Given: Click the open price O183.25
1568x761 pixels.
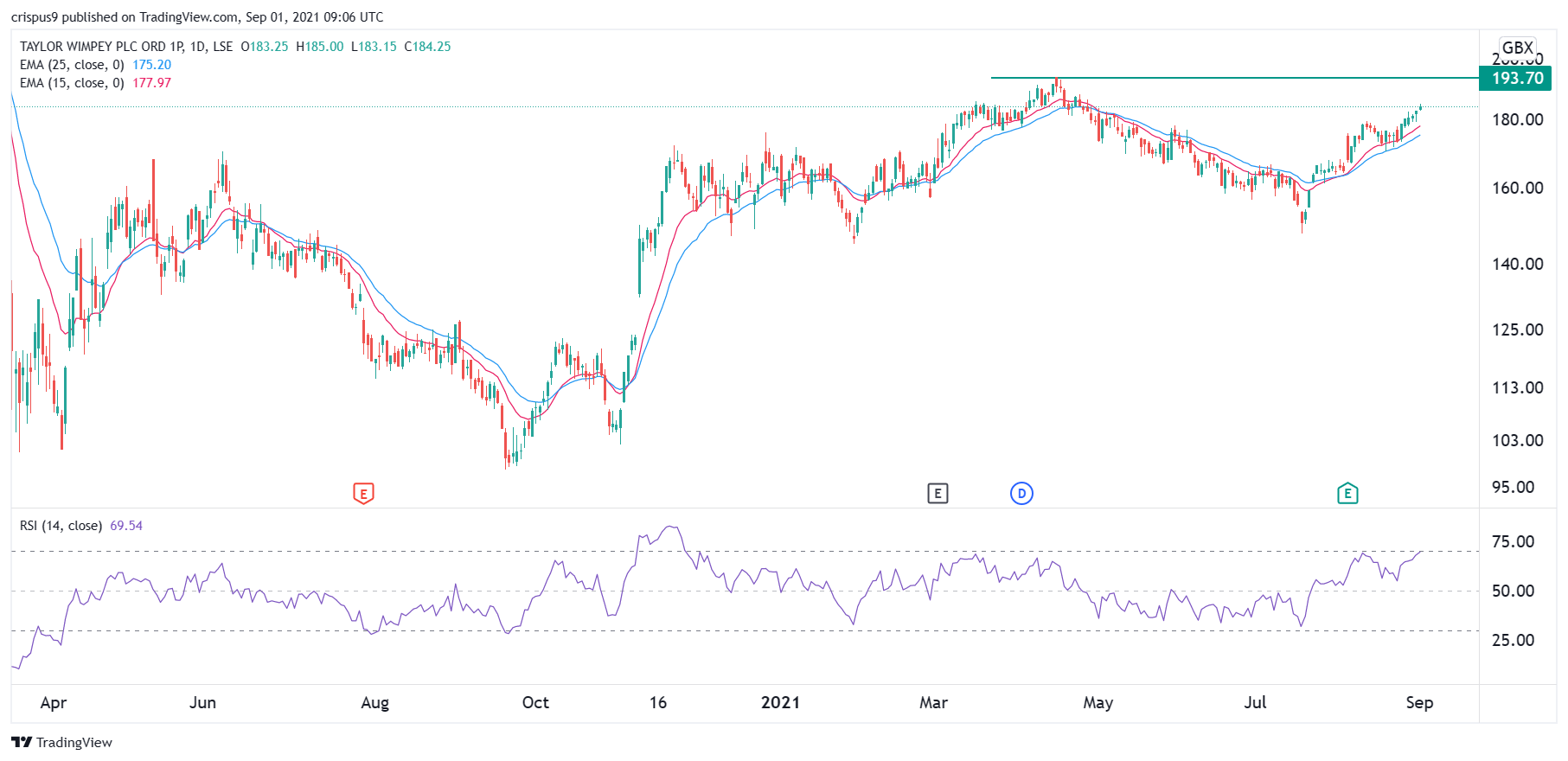Looking at the screenshot, I should tap(265, 47).
